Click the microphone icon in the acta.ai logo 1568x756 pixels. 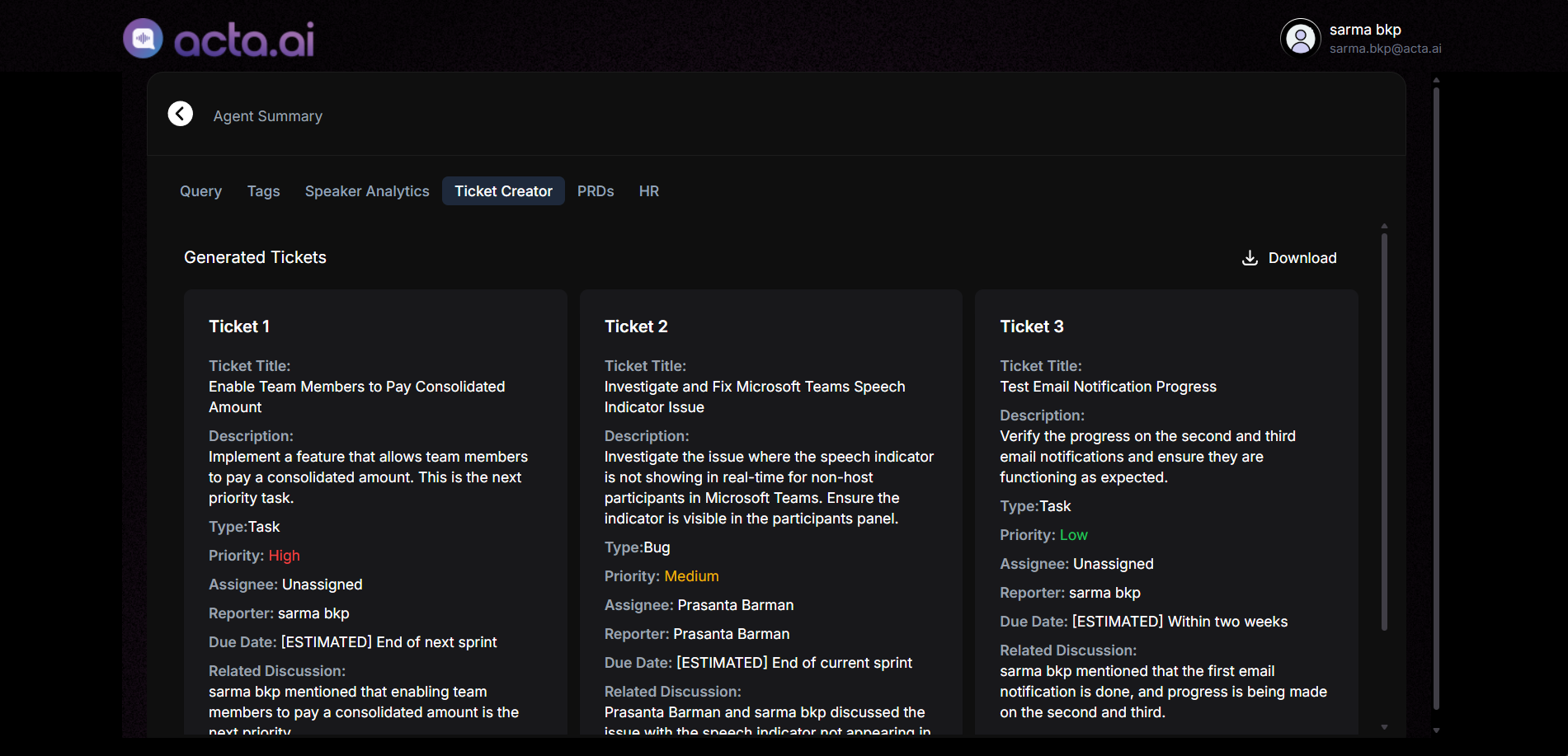point(142,37)
